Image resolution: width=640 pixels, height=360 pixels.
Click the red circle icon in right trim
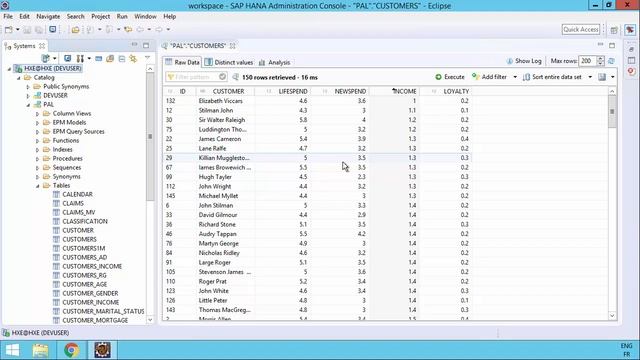(631, 71)
